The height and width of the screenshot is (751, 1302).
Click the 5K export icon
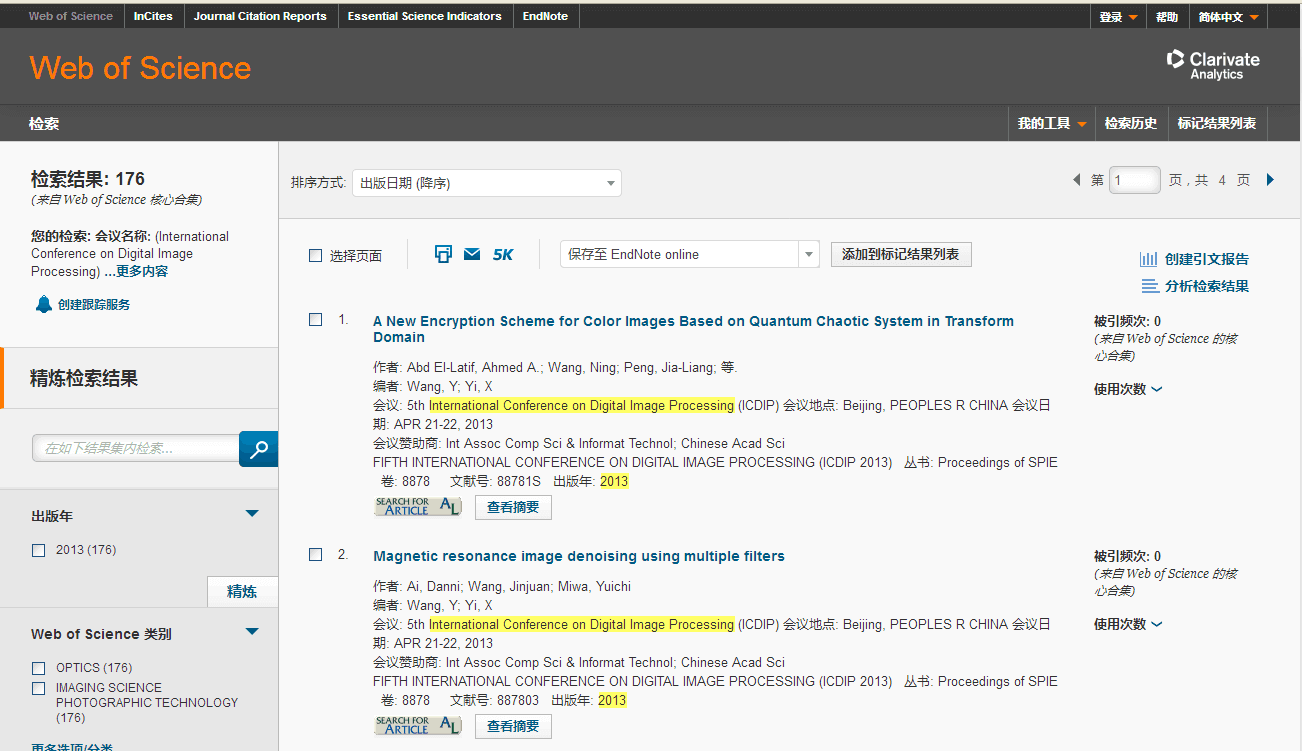[503, 255]
